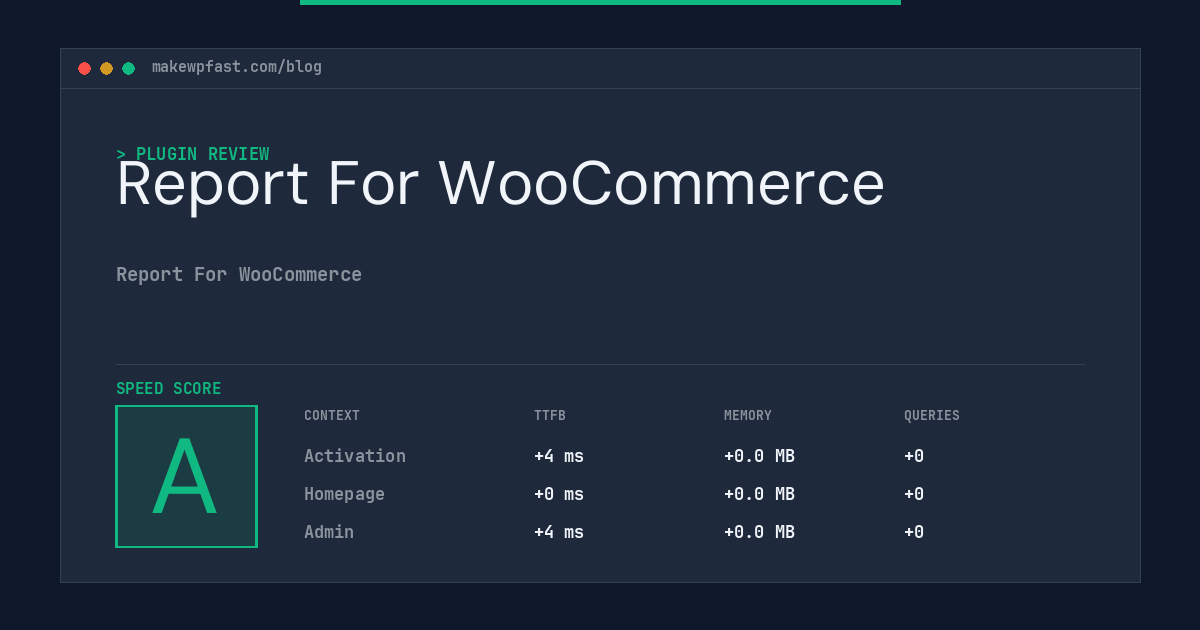Click the yellow window dot
The height and width of the screenshot is (630, 1200).
pos(106,68)
